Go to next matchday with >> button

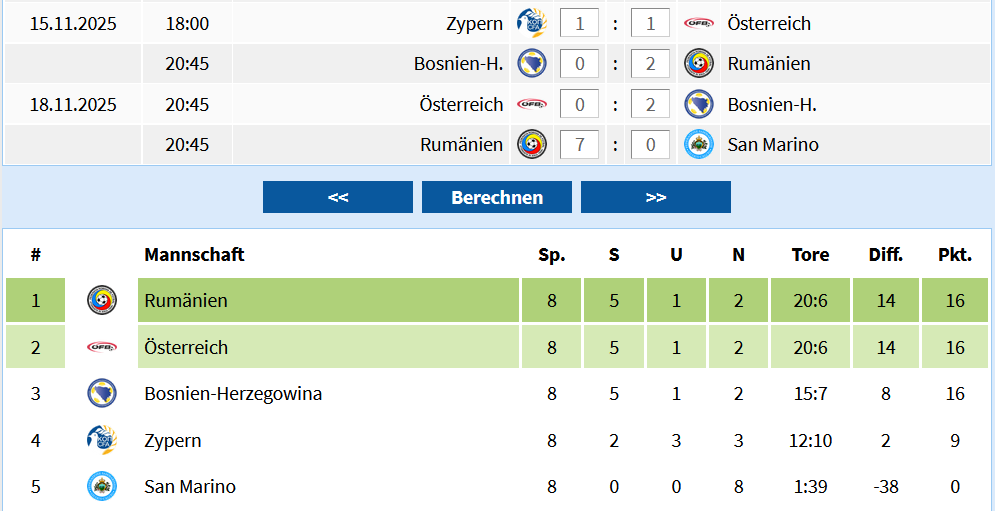point(656,197)
